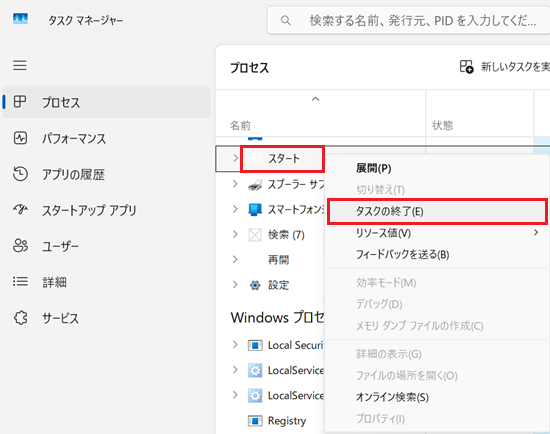
Task: Expand the first LocalService row
Action: coord(235,370)
